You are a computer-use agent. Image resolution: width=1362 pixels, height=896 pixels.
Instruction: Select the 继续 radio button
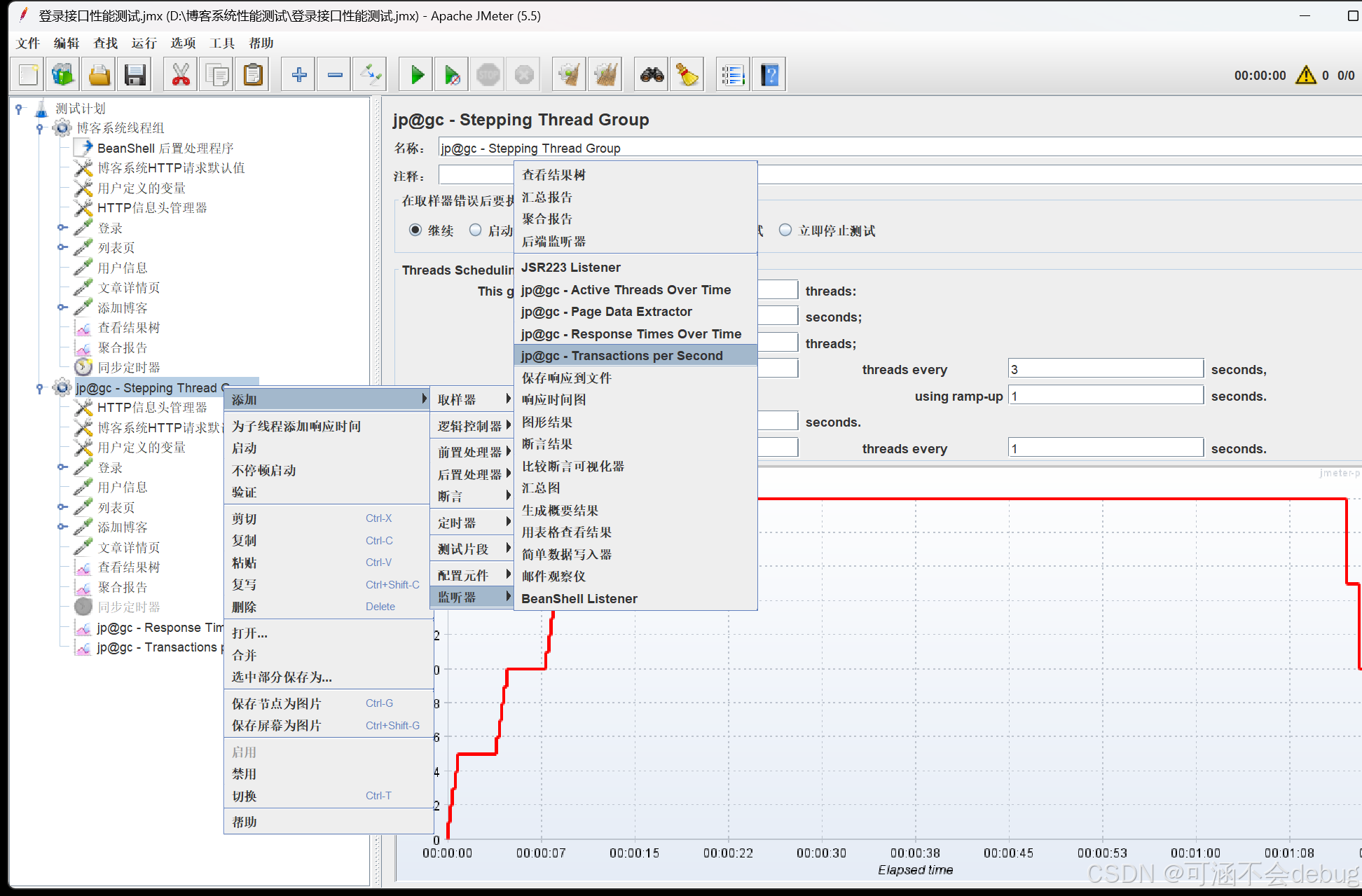coord(415,230)
